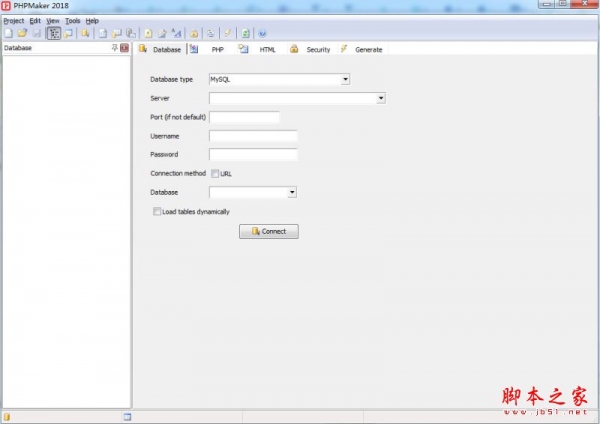Click toolbar icon between padlock and lightning

click(x=210, y=33)
